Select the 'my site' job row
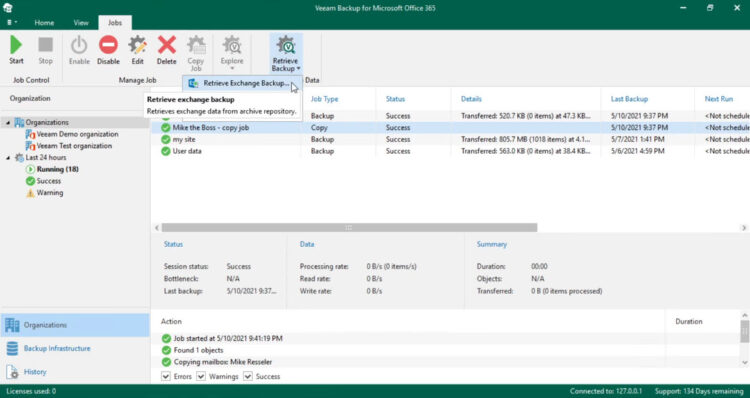The height and width of the screenshot is (398, 750). (450, 139)
